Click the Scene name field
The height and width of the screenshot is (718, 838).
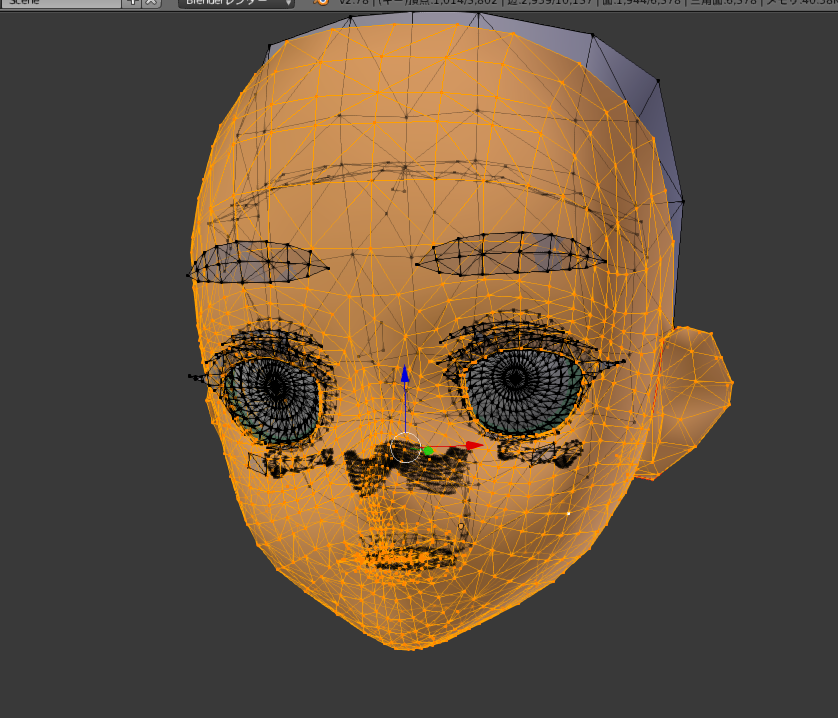[61, 3]
